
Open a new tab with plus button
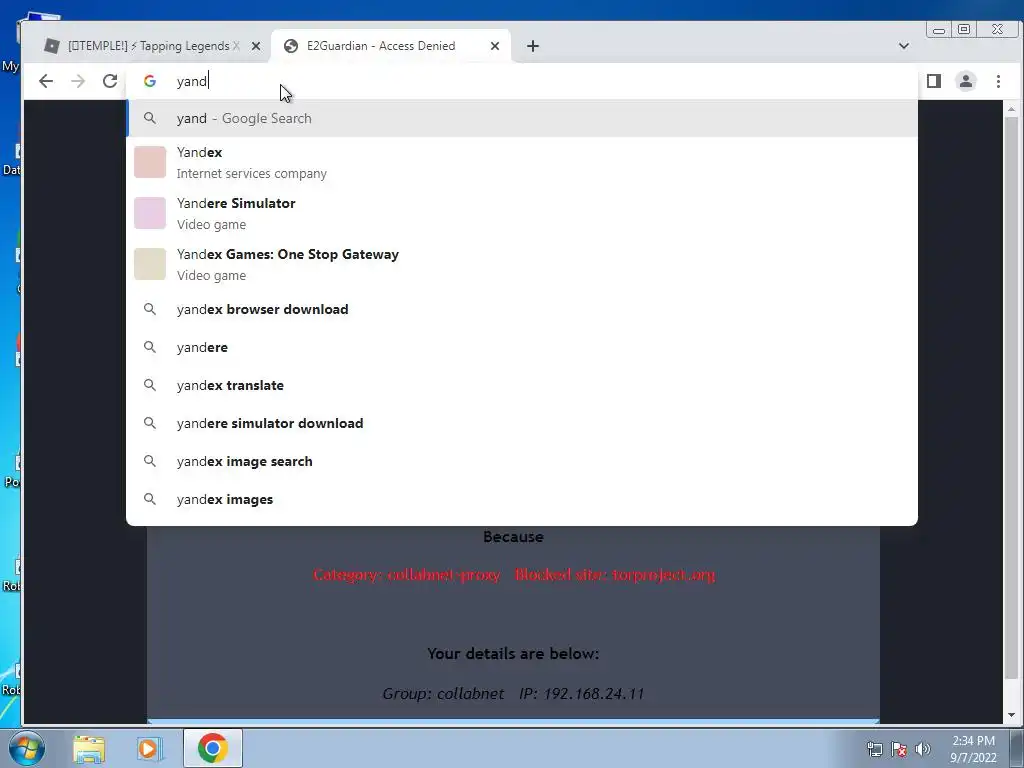point(533,46)
